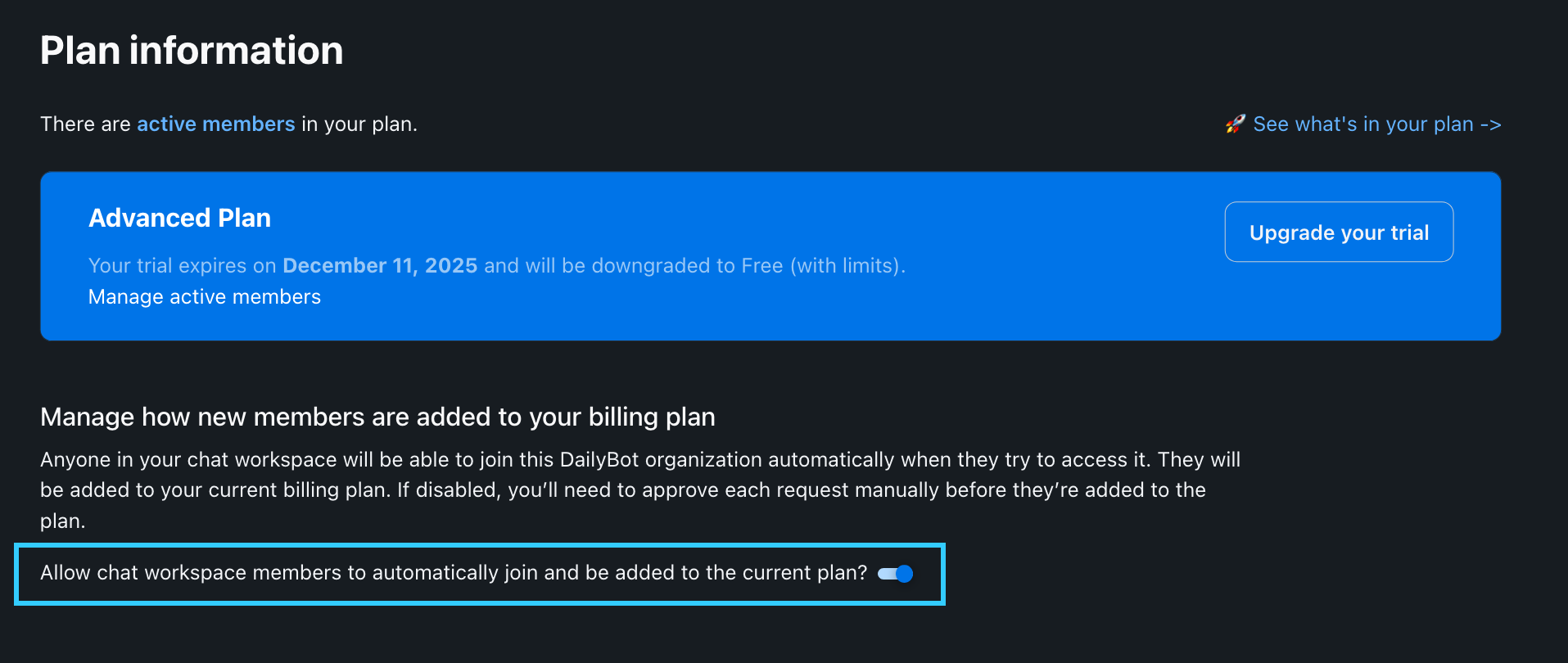This screenshot has width=1568, height=663.
Task: Click "in your plan." text after members link
Action: pyautogui.click(x=359, y=124)
